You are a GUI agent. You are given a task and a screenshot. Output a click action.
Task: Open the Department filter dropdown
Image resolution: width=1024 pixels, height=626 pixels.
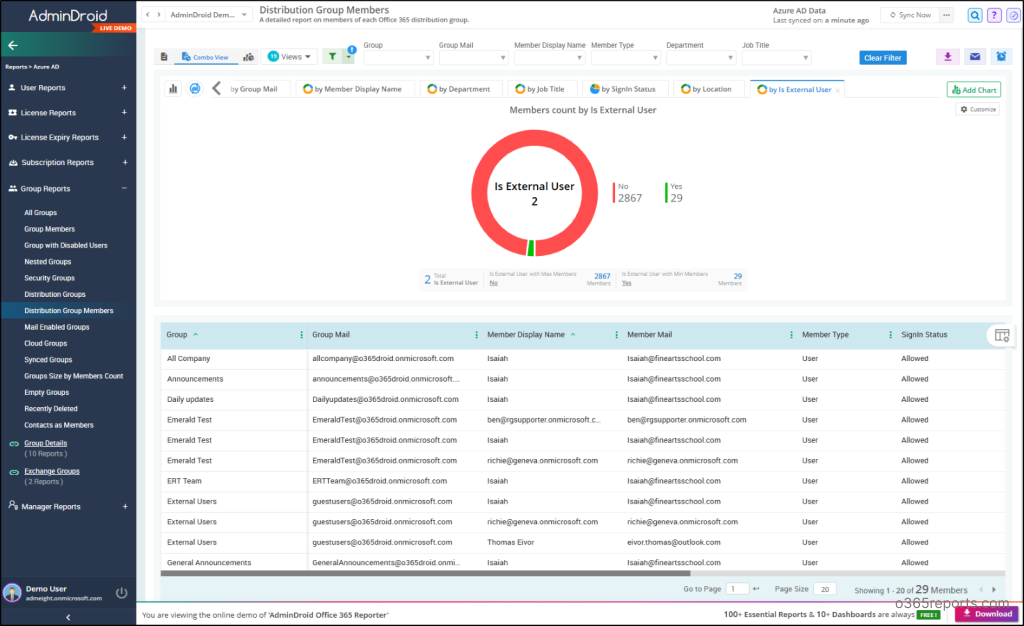(700, 57)
